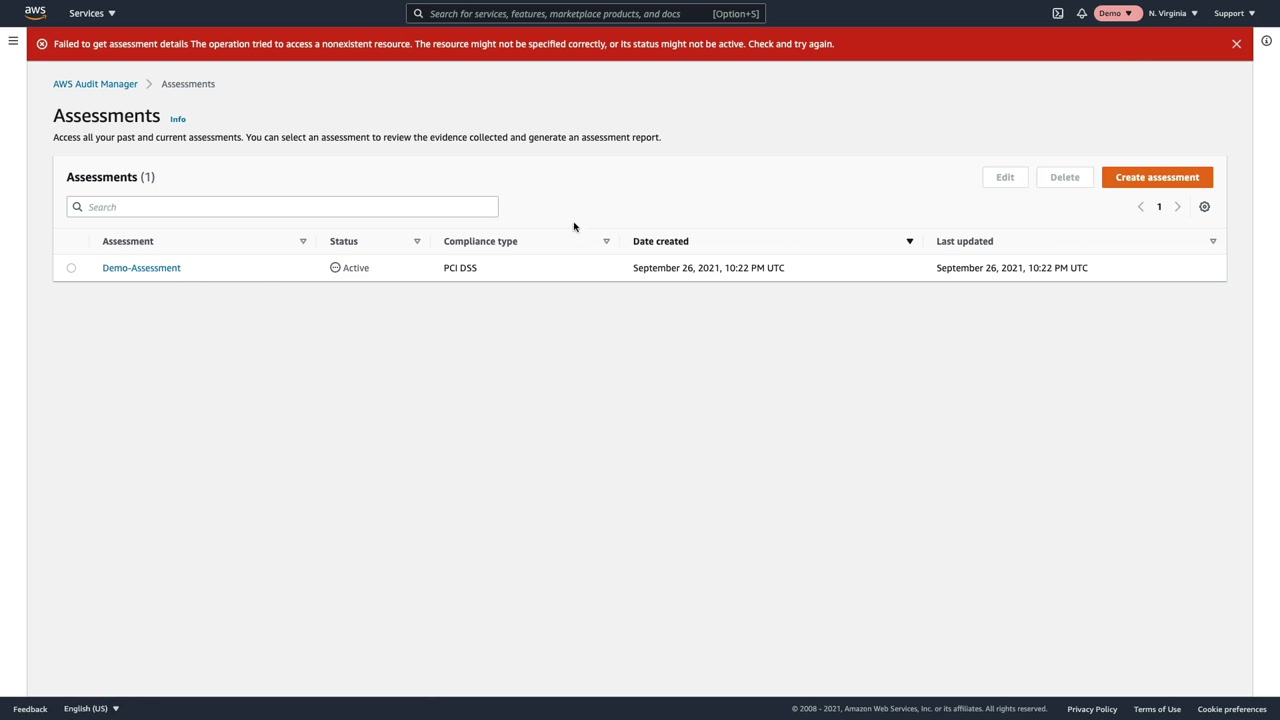The width and height of the screenshot is (1280, 720).
Task: Expand the Services dropdown
Action: point(92,13)
